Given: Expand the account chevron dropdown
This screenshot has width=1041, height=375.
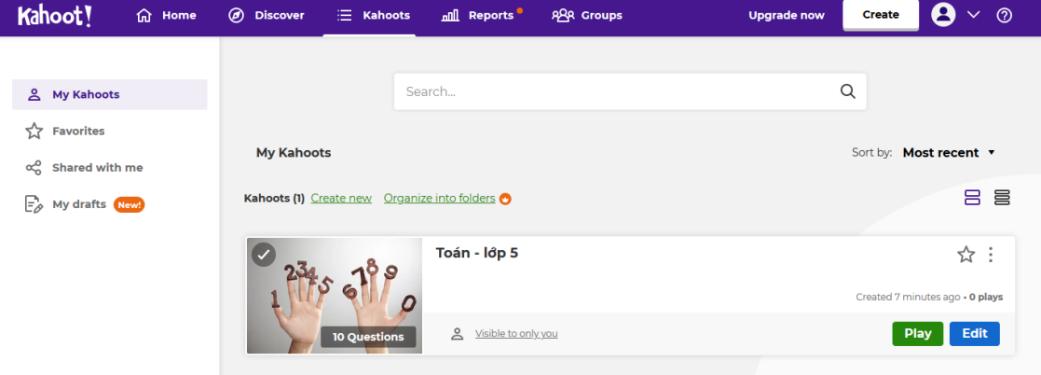Looking at the screenshot, I should (x=973, y=15).
